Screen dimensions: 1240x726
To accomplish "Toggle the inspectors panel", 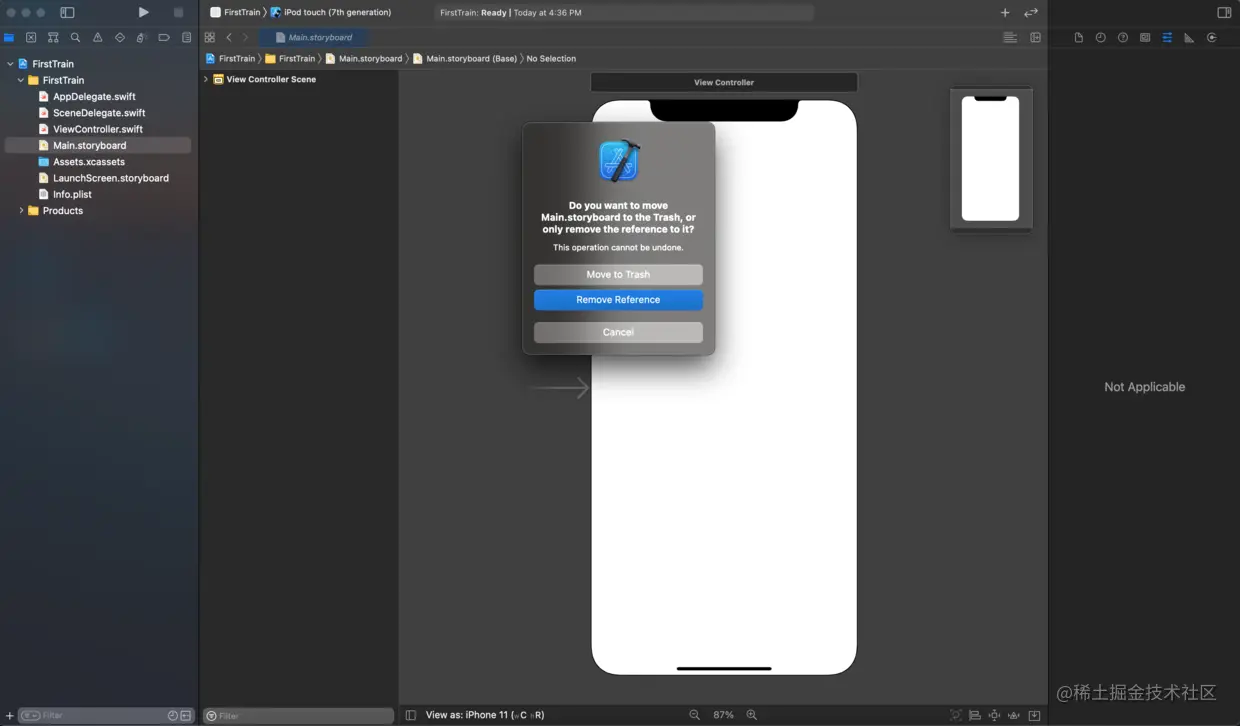I will pos(1224,12).
